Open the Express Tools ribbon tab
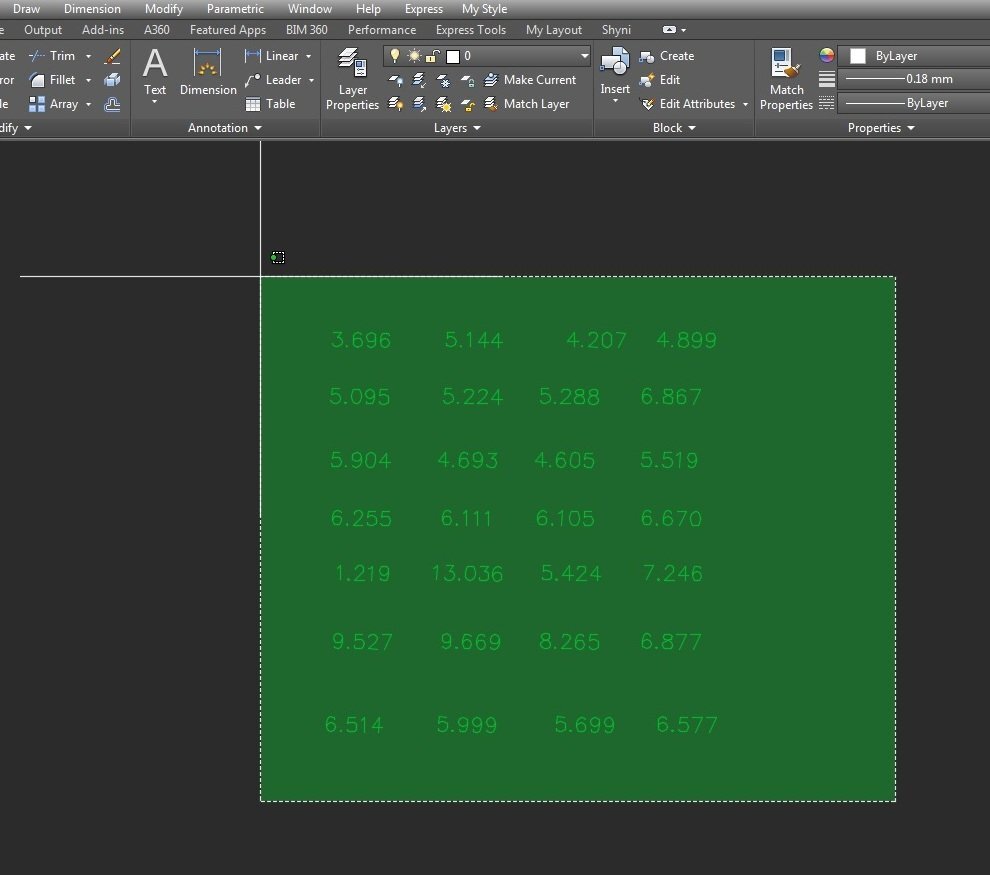990x875 pixels. click(470, 30)
